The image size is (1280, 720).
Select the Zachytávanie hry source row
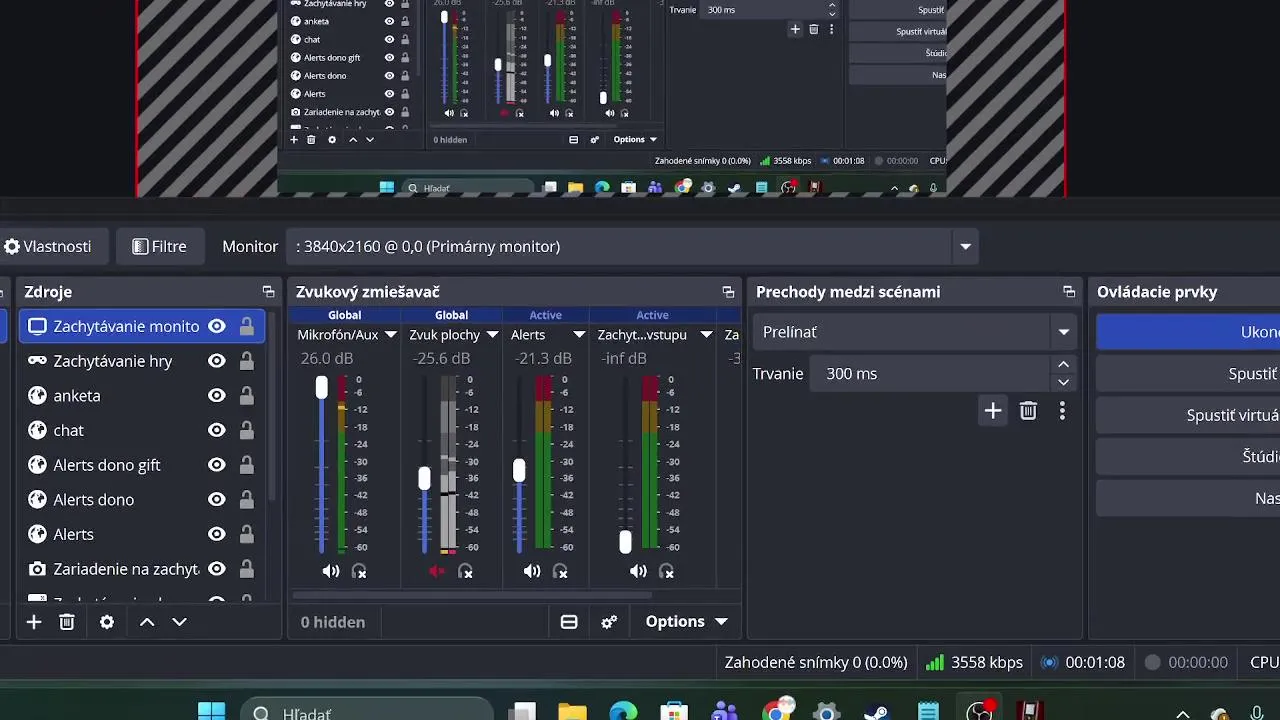142,361
